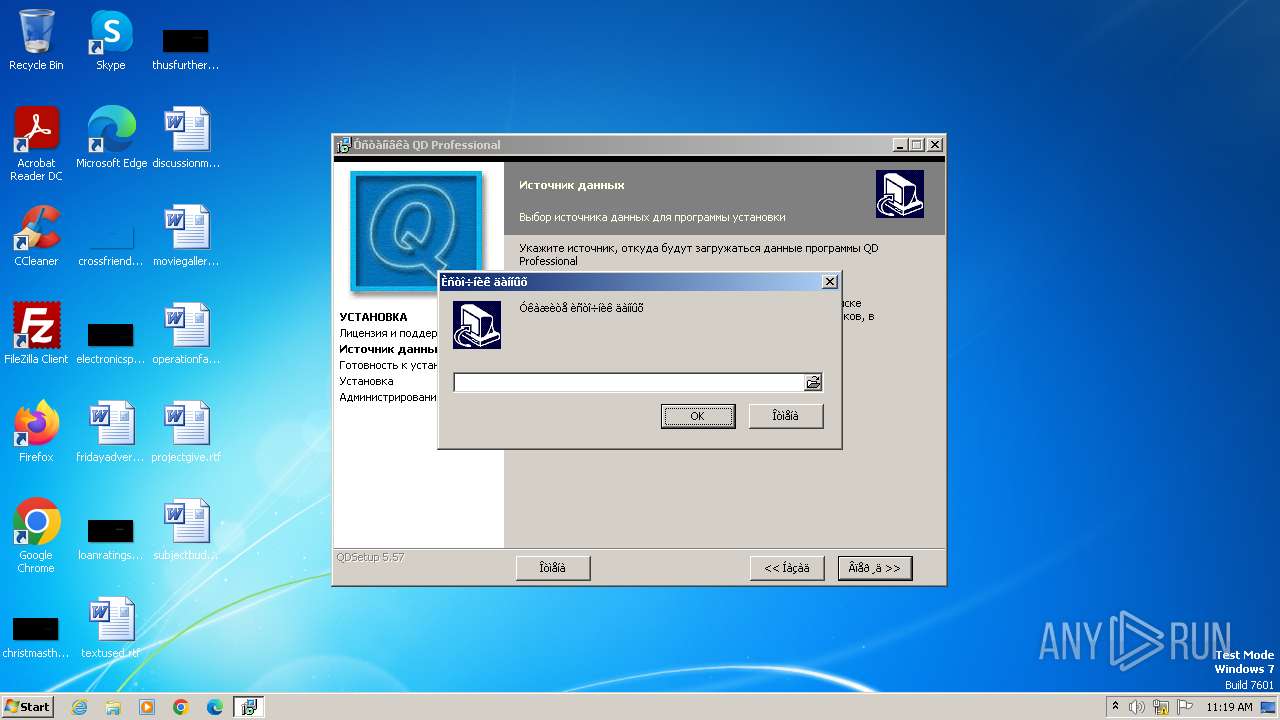Select the Готовность к установке step
Viewport: 1280px width, 720px height.
[388, 365]
